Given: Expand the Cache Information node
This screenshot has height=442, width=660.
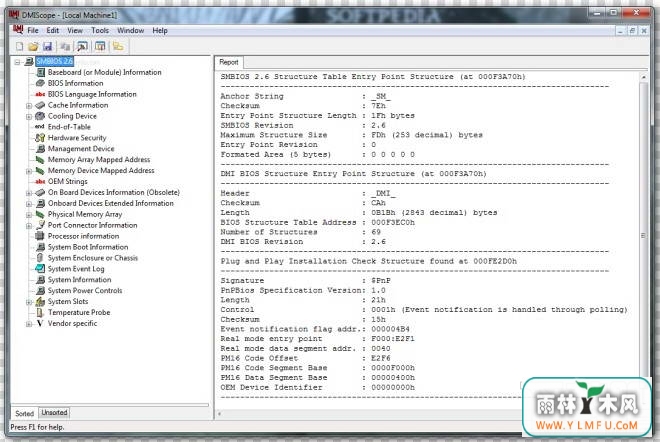Looking at the screenshot, I should (x=29, y=106).
